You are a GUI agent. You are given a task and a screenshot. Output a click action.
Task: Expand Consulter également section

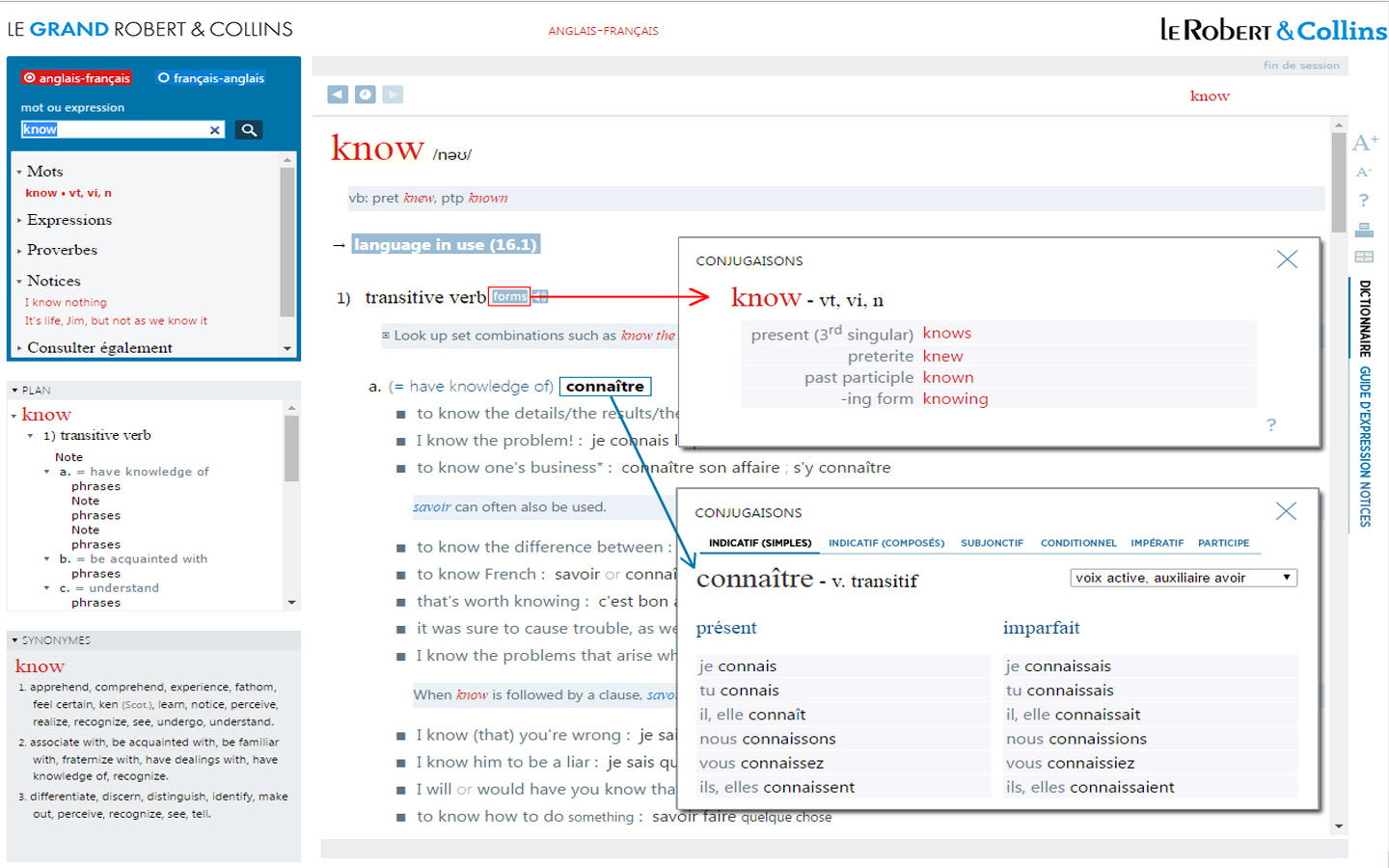(x=19, y=348)
